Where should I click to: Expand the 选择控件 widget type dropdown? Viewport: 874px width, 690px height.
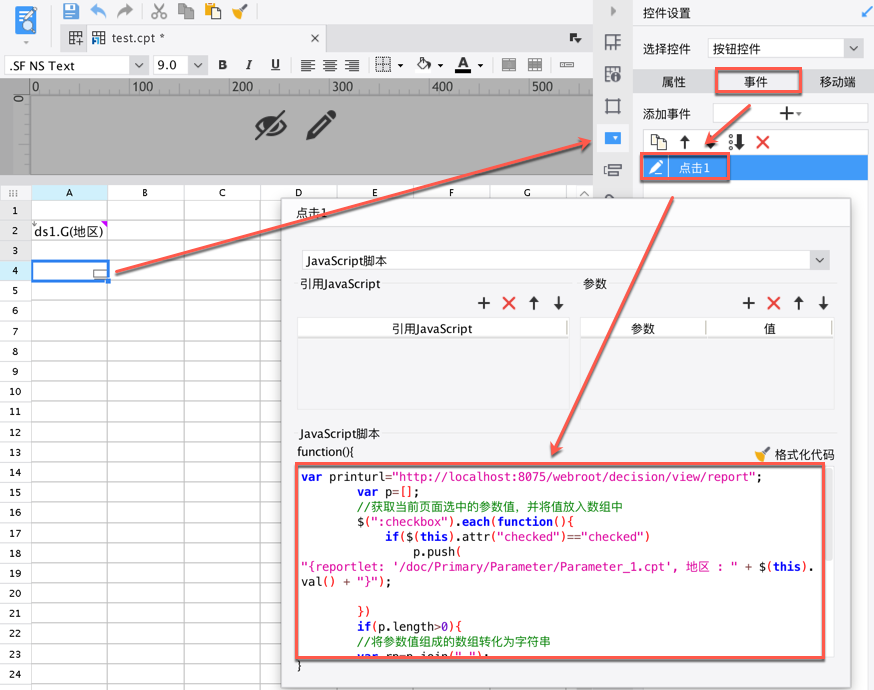click(852, 48)
